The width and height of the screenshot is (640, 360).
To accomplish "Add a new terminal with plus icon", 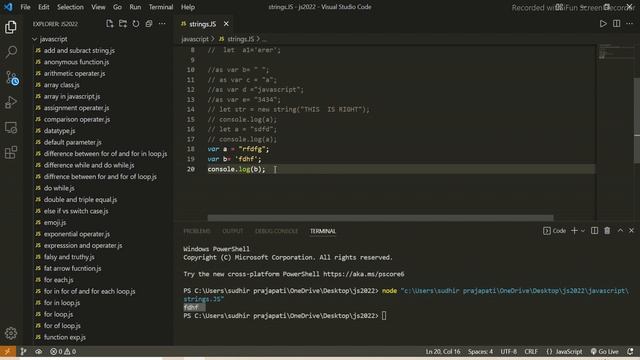I will (x=574, y=231).
